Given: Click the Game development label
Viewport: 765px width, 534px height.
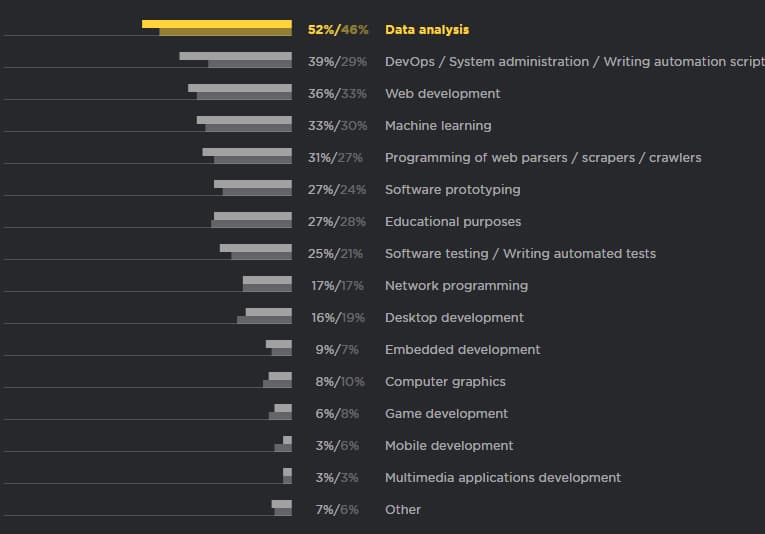Looking at the screenshot, I should (446, 414).
